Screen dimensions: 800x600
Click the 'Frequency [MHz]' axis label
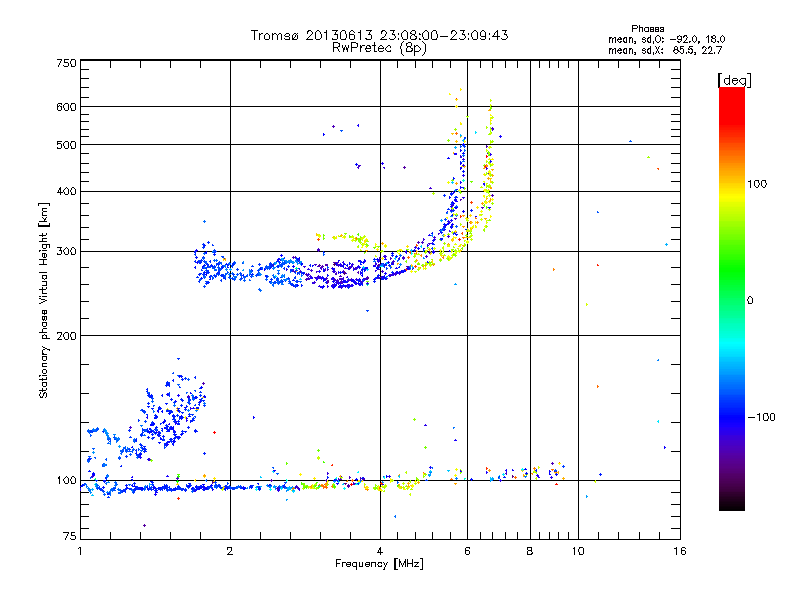pyautogui.click(x=379, y=564)
